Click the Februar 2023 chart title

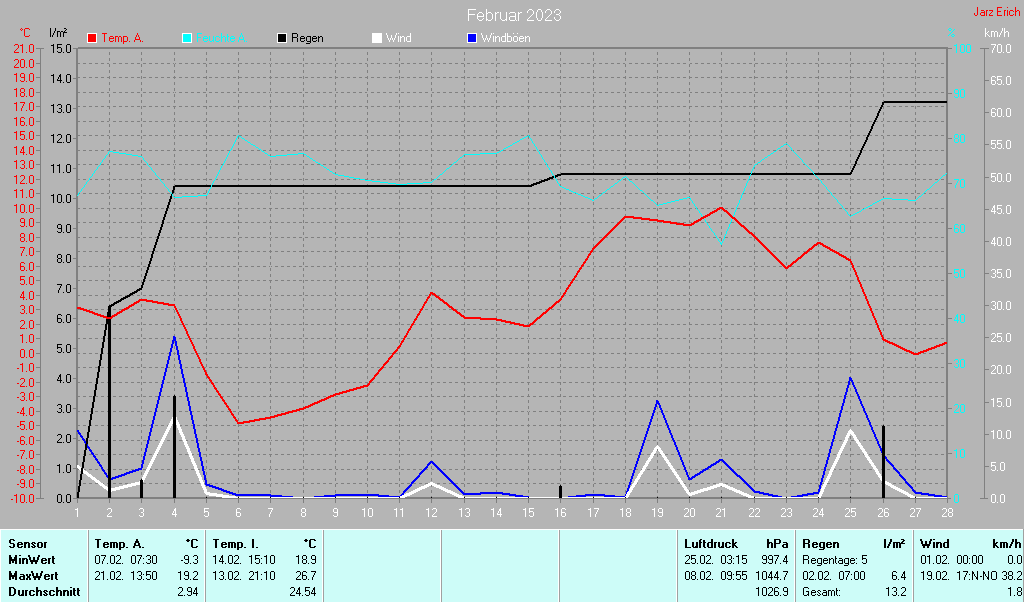click(x=514, y=15)
